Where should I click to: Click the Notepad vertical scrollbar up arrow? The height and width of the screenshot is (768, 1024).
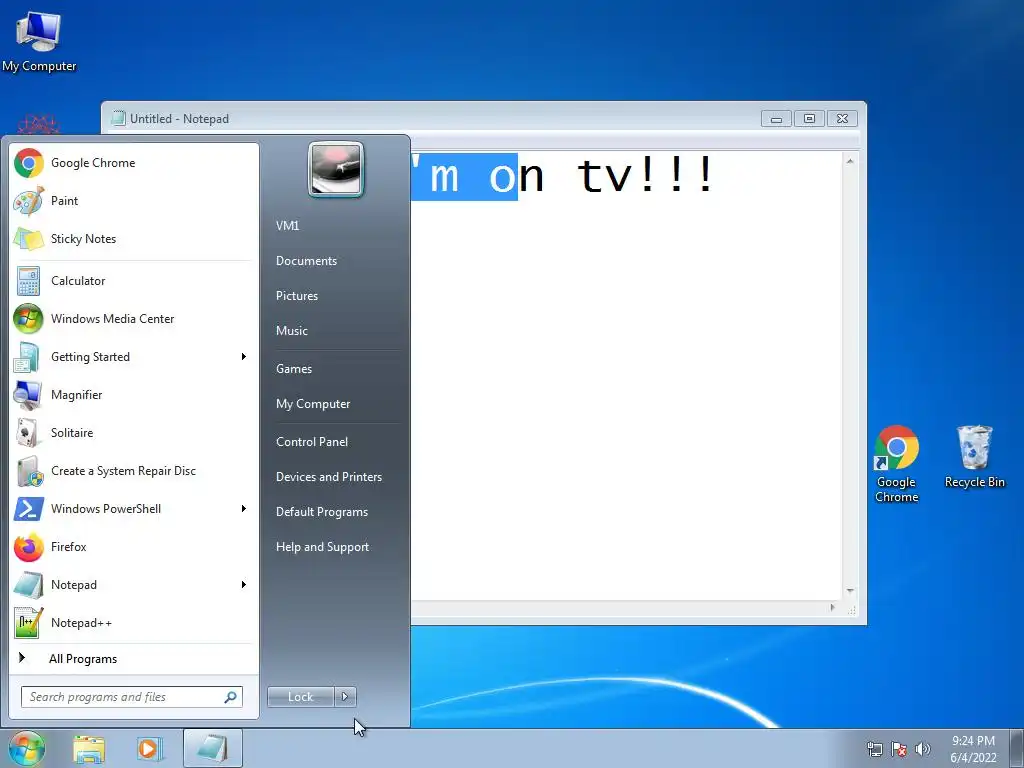coord(850,161)
